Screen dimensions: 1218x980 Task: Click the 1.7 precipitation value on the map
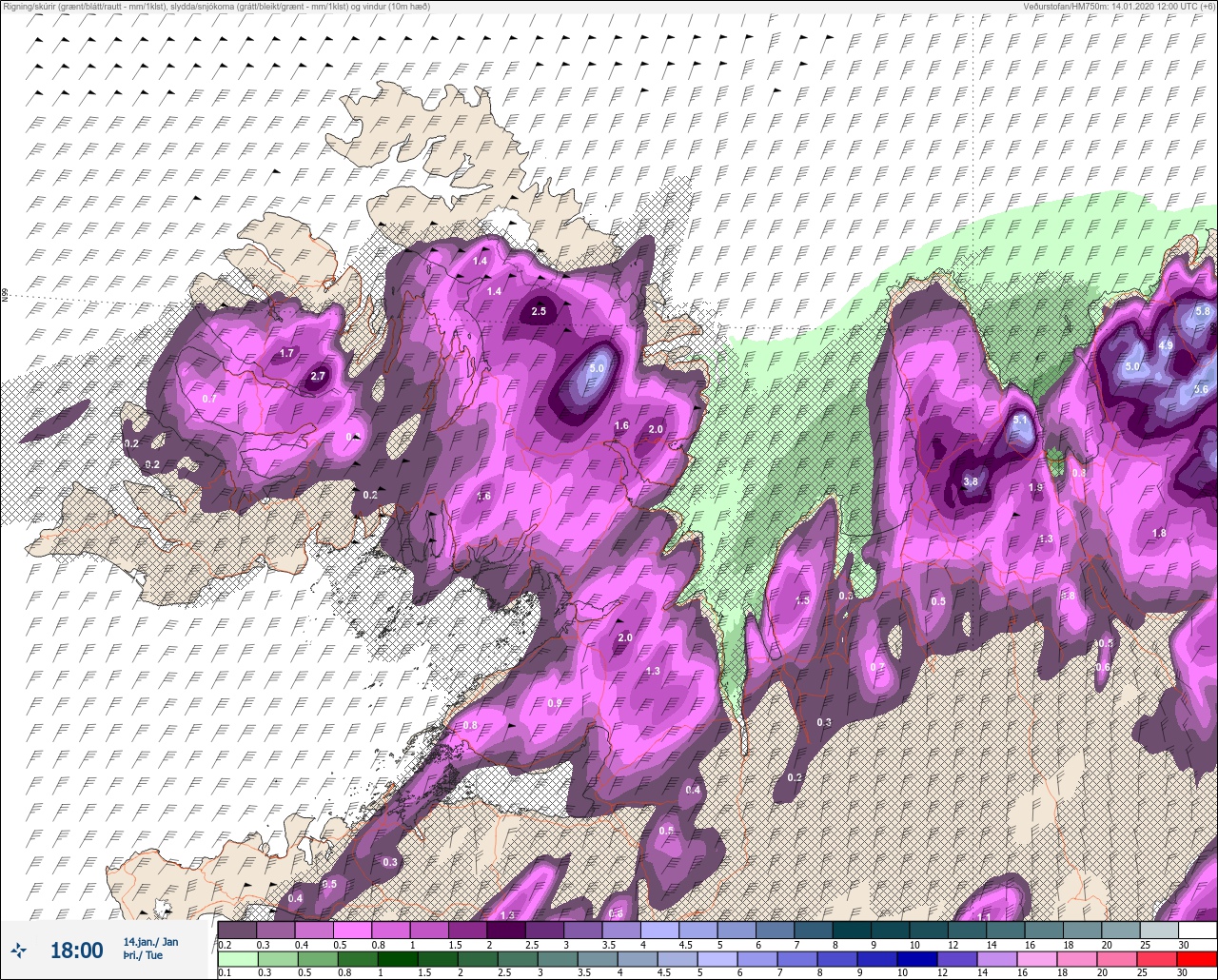click(287, 354)
